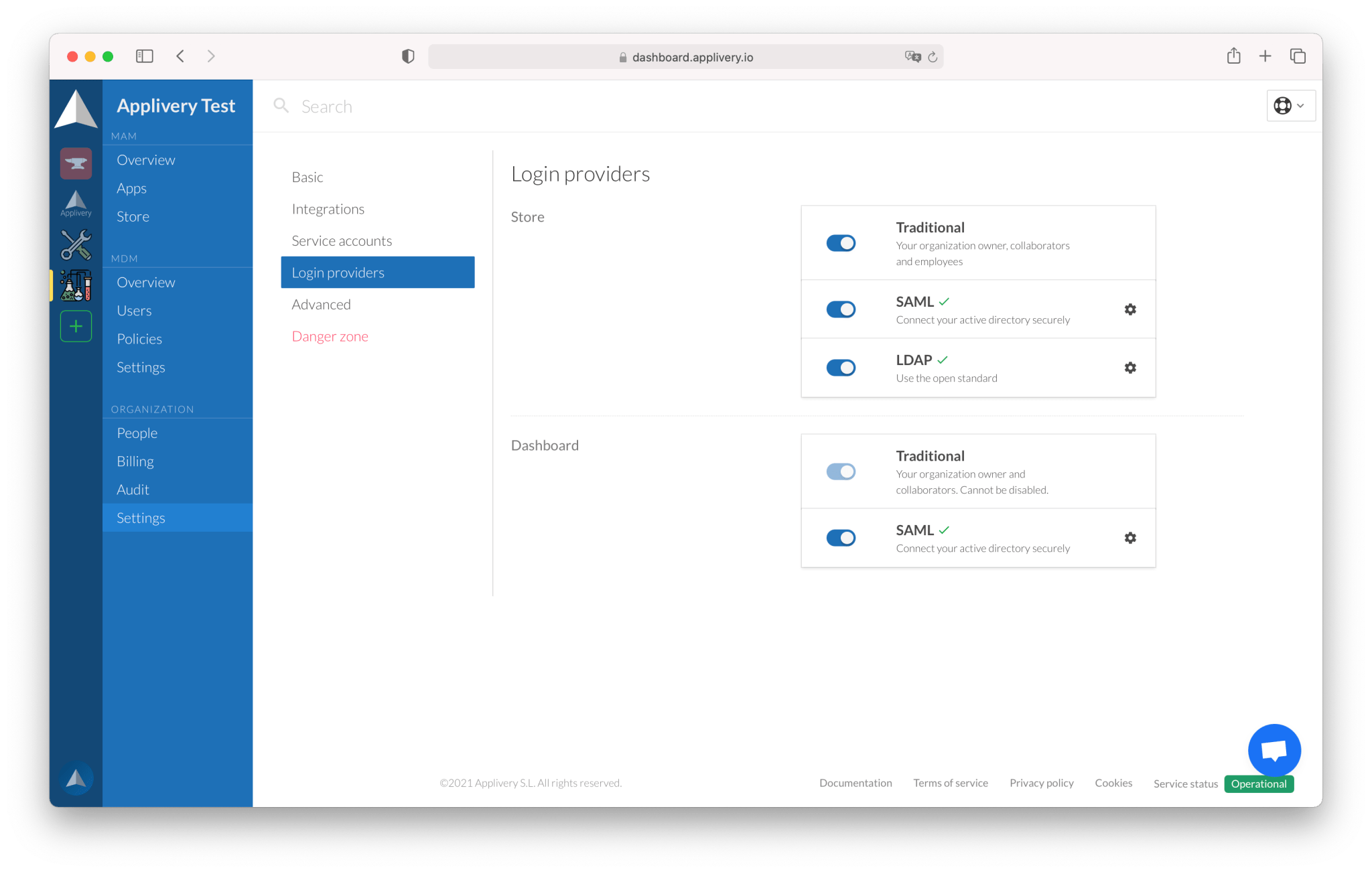Open the anvil workspace icon
Image resolution: width=1372 pixels, height=872 pixels.
(x=76, y=163)
